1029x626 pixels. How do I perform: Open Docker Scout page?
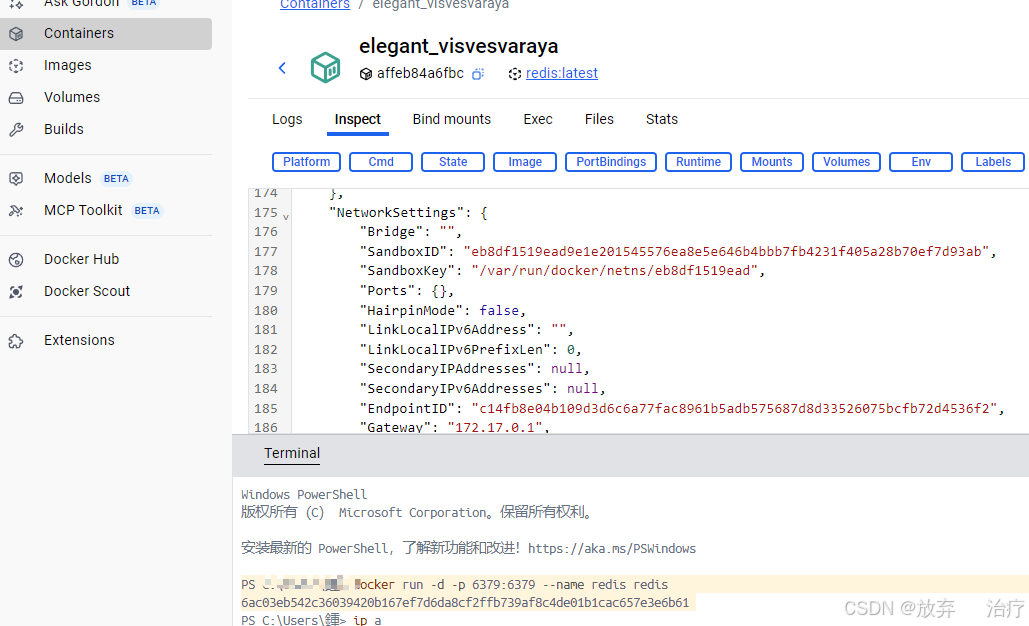87,291
